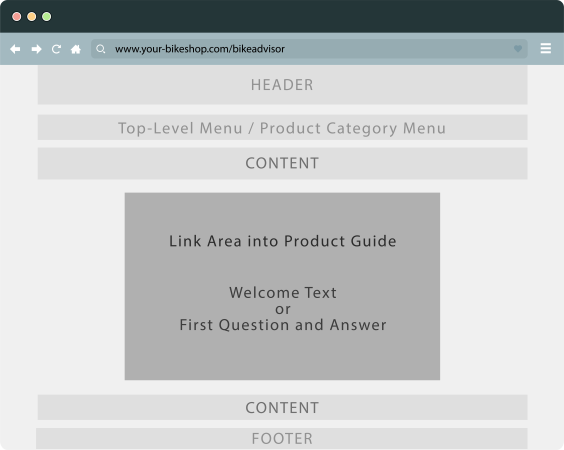Viewport: 564px width, 450px height.
Task: Click First Question and Answer text
Action: click(283, 325)
